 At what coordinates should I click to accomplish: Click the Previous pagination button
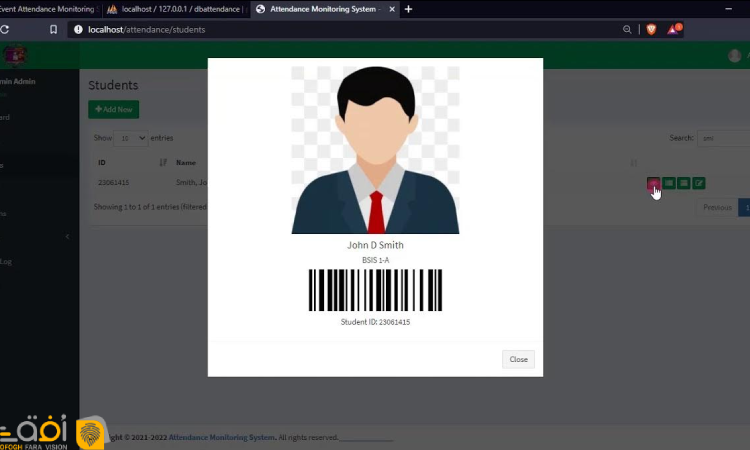pyautogui.click(x=716, y=207)
